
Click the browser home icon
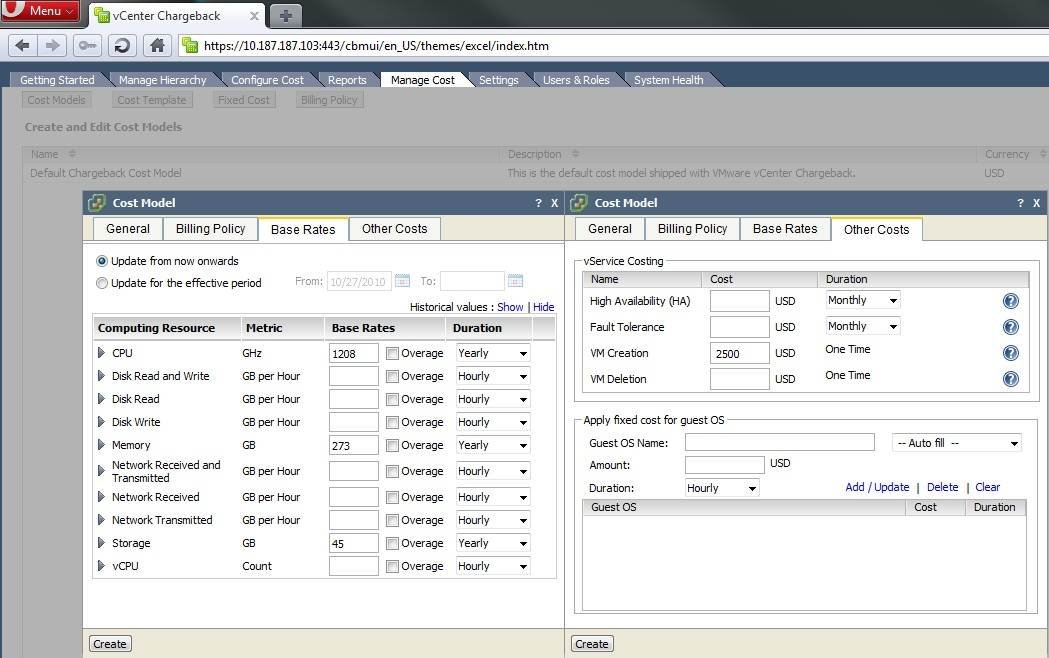coord(156,45)
